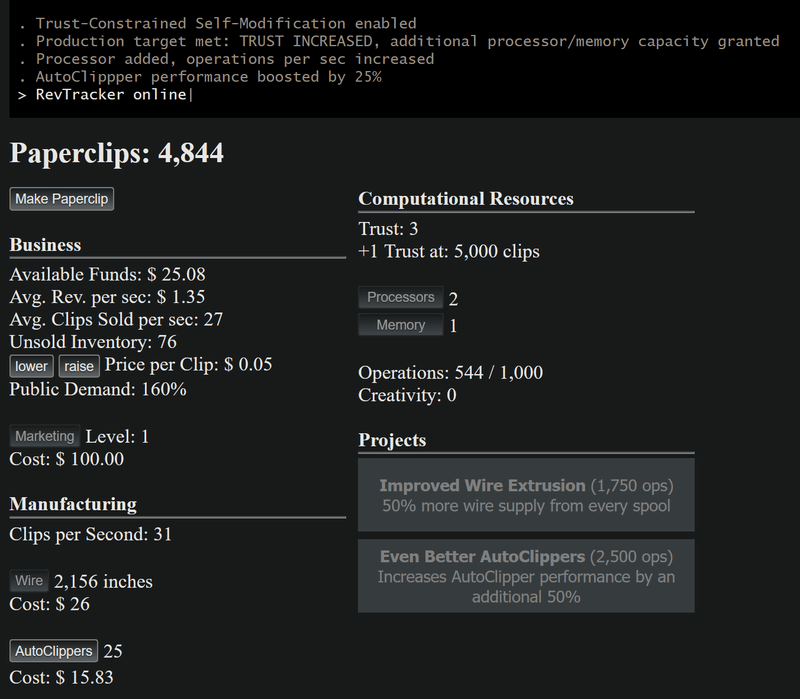Select the Improved Wire Extrusion project

(x=526, y=495)
